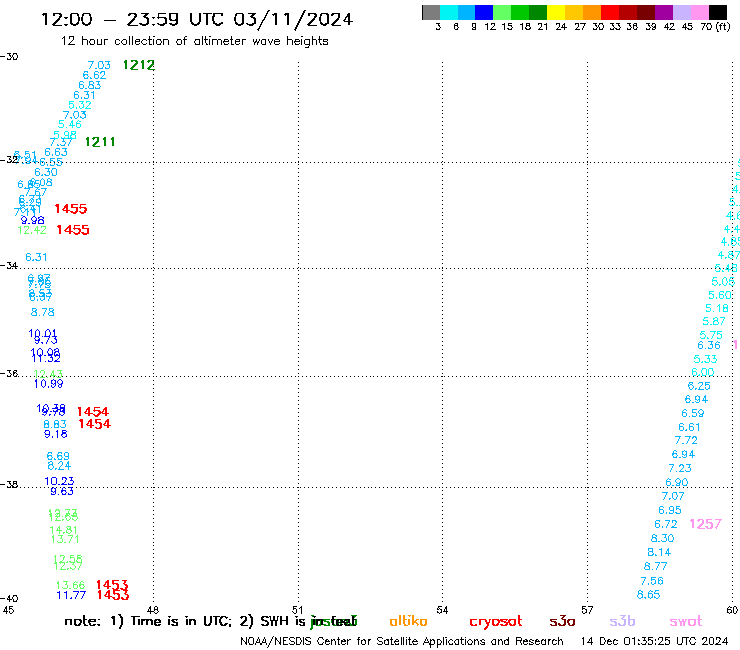Viewport: 740px width, 650px height.
Task: Click the longitude axis label '51'
Action: (x=298, y=610)
